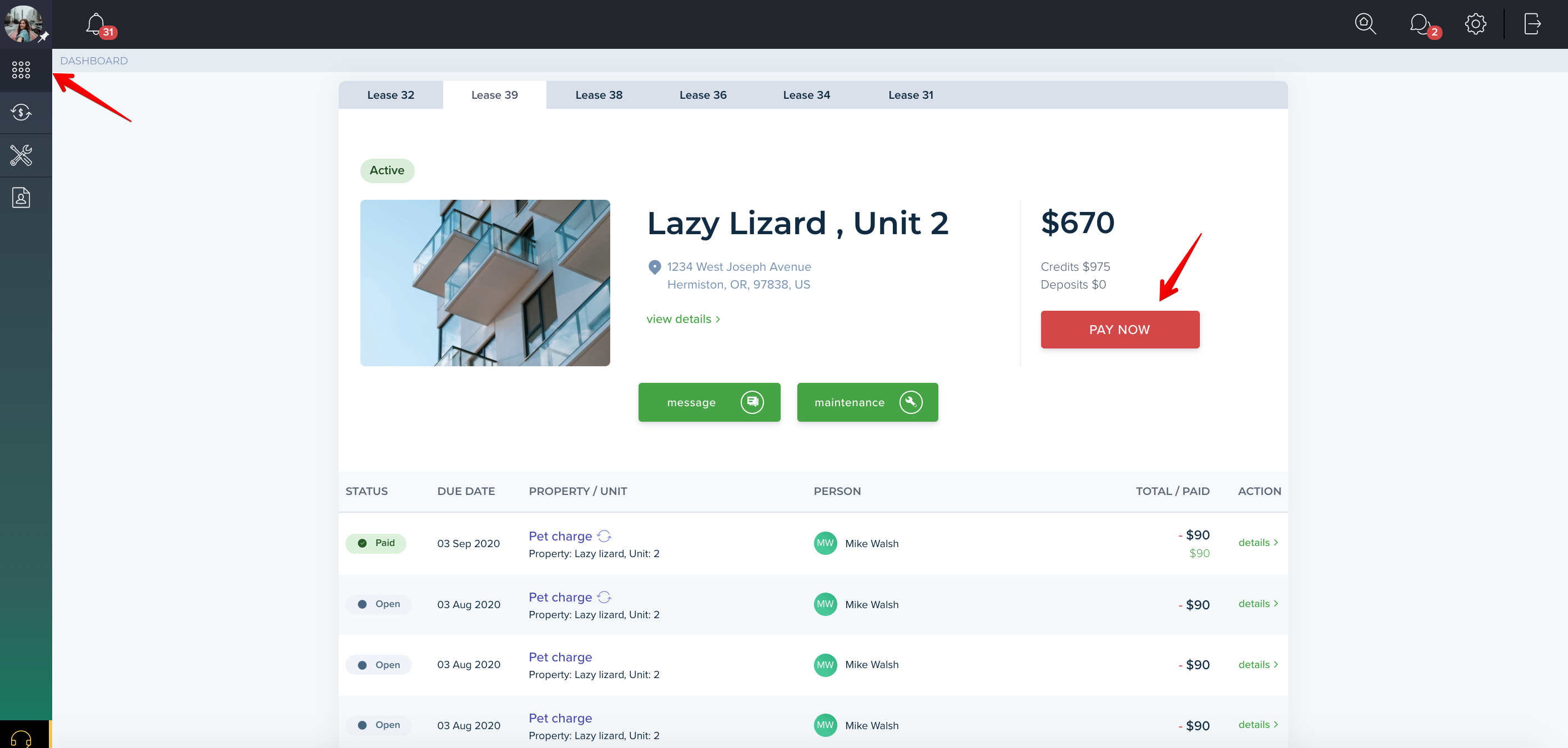Open the view details link
The height and width of the screenshot is (748, 1568).
point(683,319)
